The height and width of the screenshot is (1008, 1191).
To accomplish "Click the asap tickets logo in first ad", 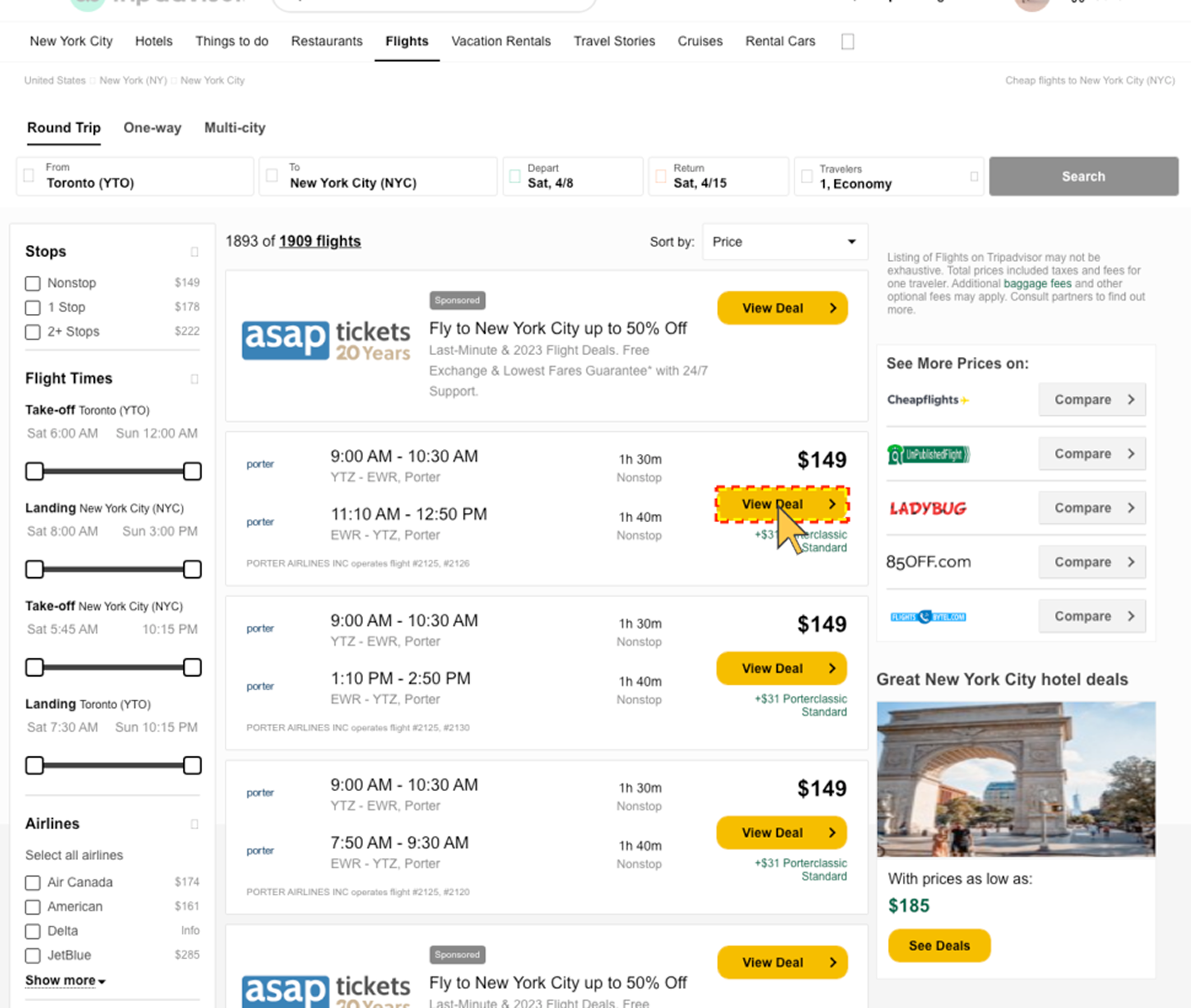I will pyautogui.click(x=326, y=341).
